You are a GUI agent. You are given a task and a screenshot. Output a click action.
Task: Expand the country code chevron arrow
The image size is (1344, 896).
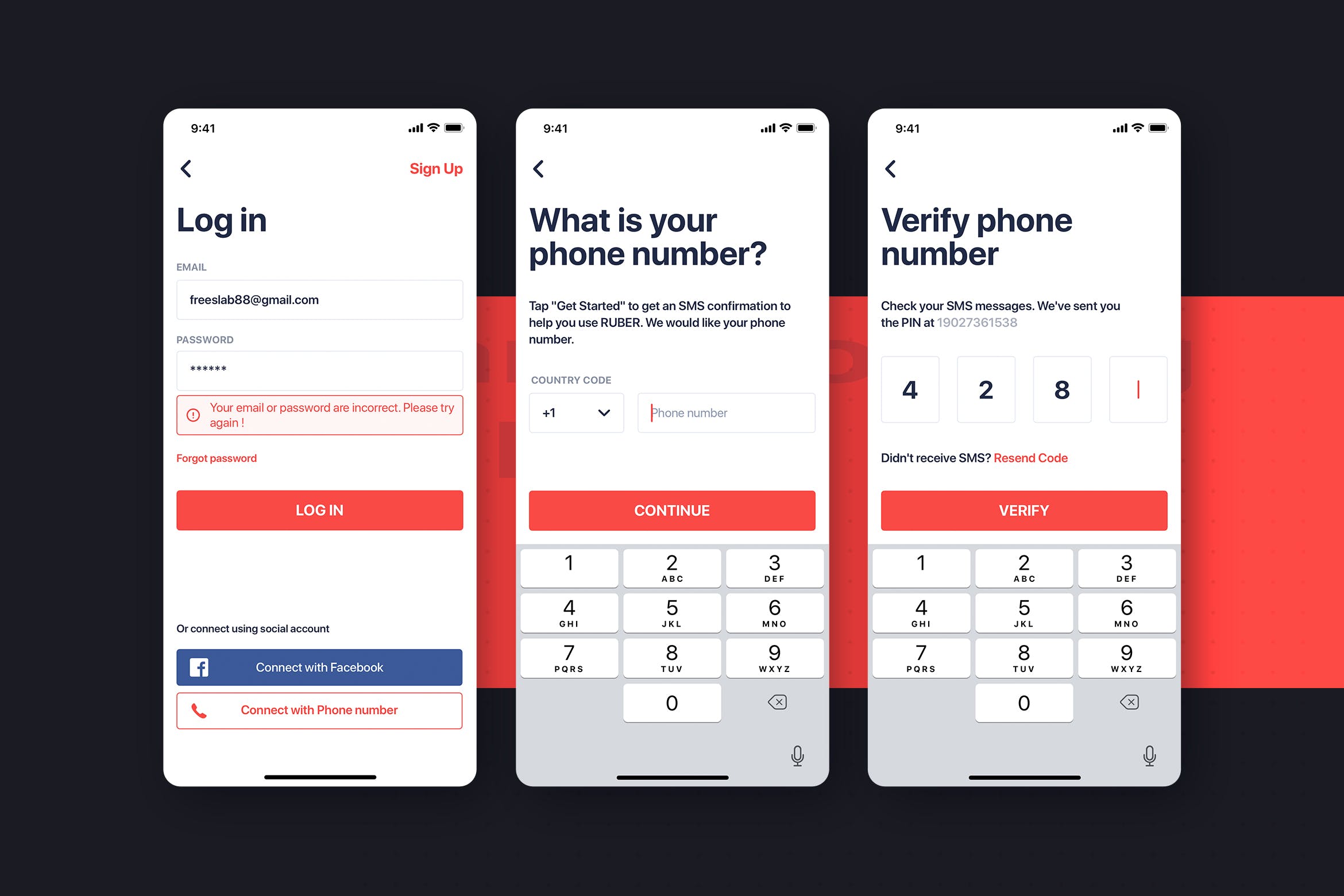pyautogui.click(x=601, y=412)
